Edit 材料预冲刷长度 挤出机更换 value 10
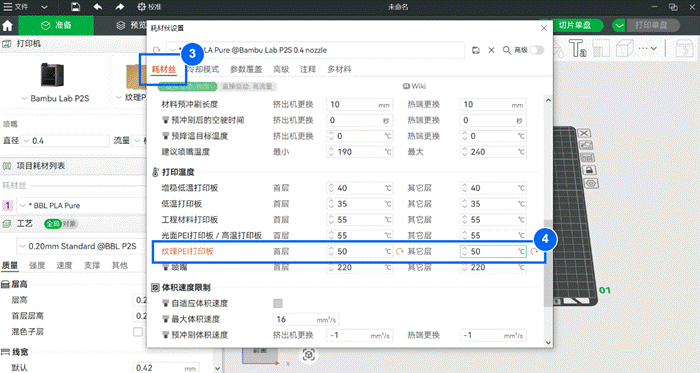Viewport: 700px width, 373px height. pos(359,105)
